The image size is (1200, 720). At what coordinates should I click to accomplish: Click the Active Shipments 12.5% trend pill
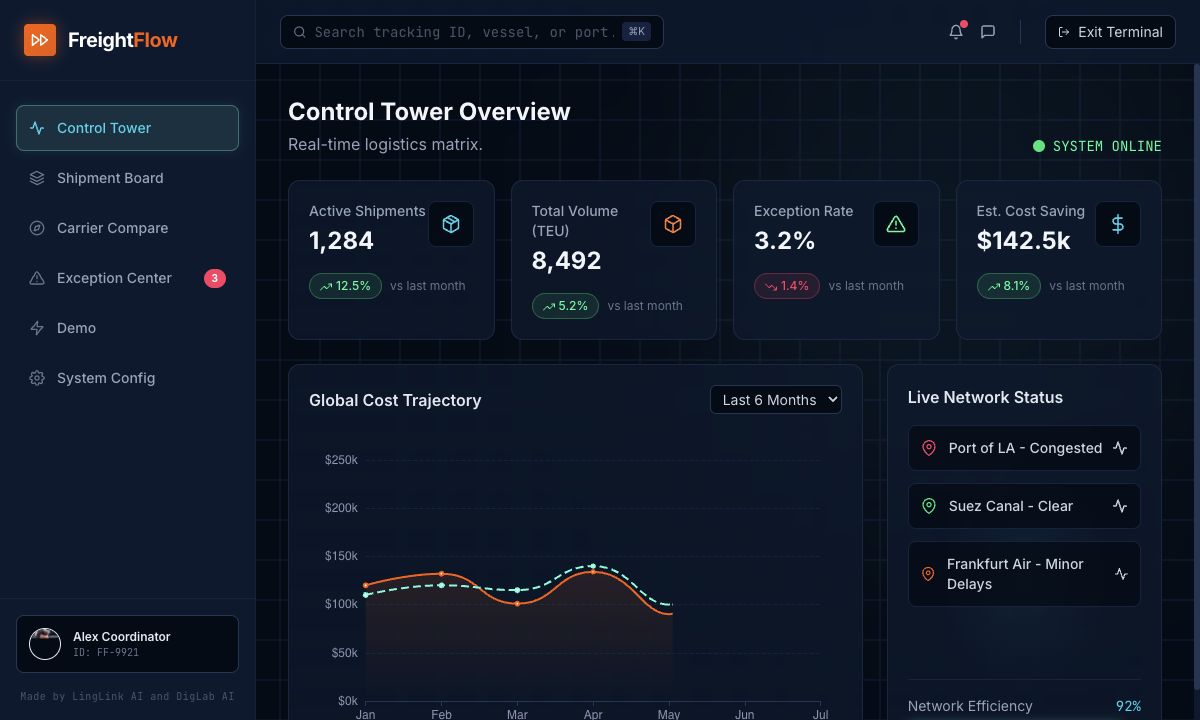pyautogui.click(x=345, y=286)
